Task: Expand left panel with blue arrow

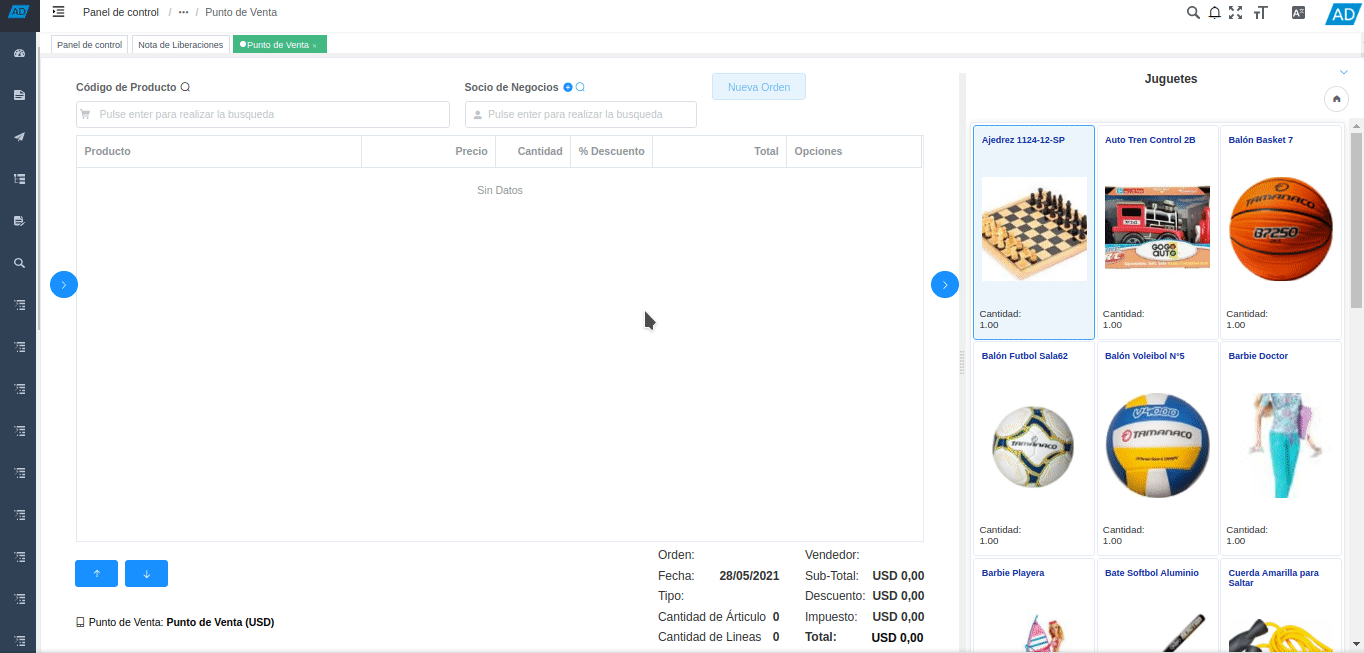Action: (x=64, y=285)
